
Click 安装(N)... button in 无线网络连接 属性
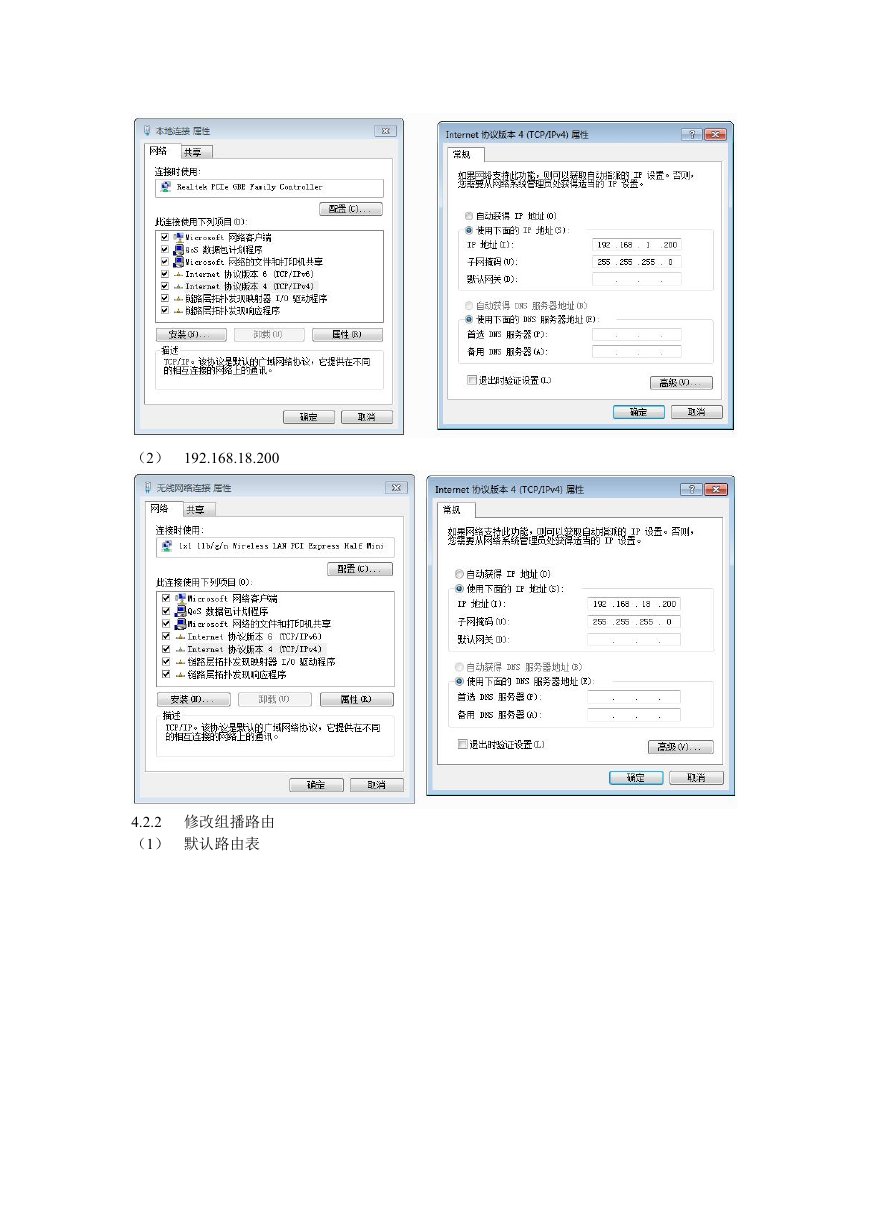[x=193, y=699]
